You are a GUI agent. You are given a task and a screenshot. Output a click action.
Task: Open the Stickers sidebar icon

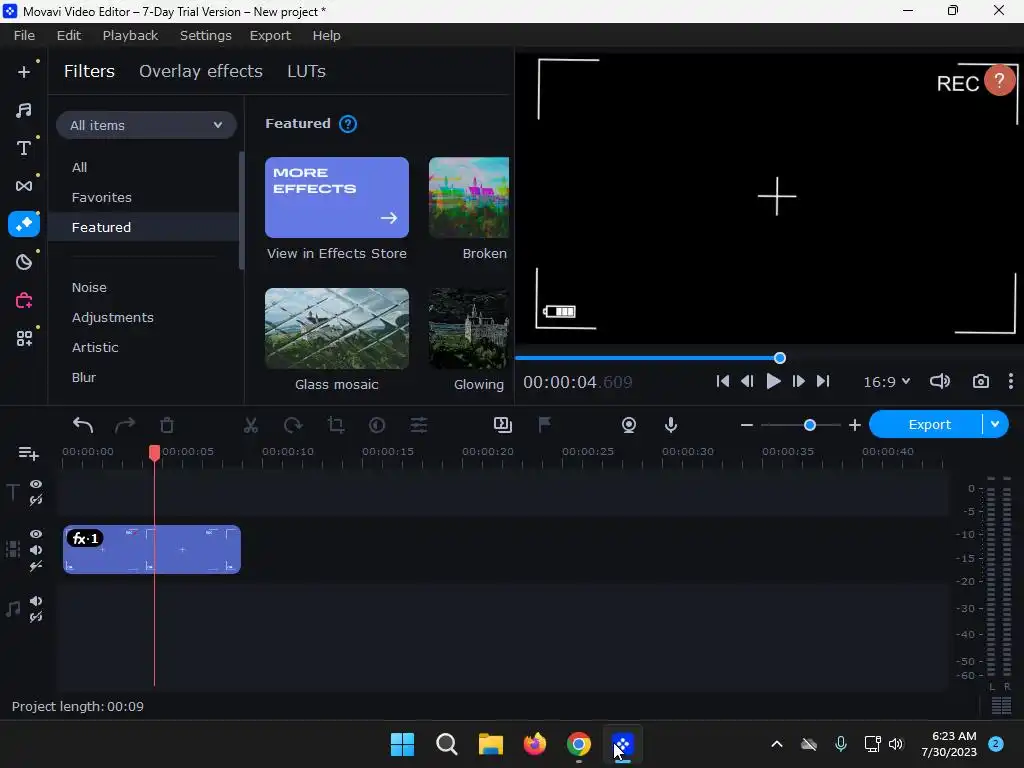[24, 262]
